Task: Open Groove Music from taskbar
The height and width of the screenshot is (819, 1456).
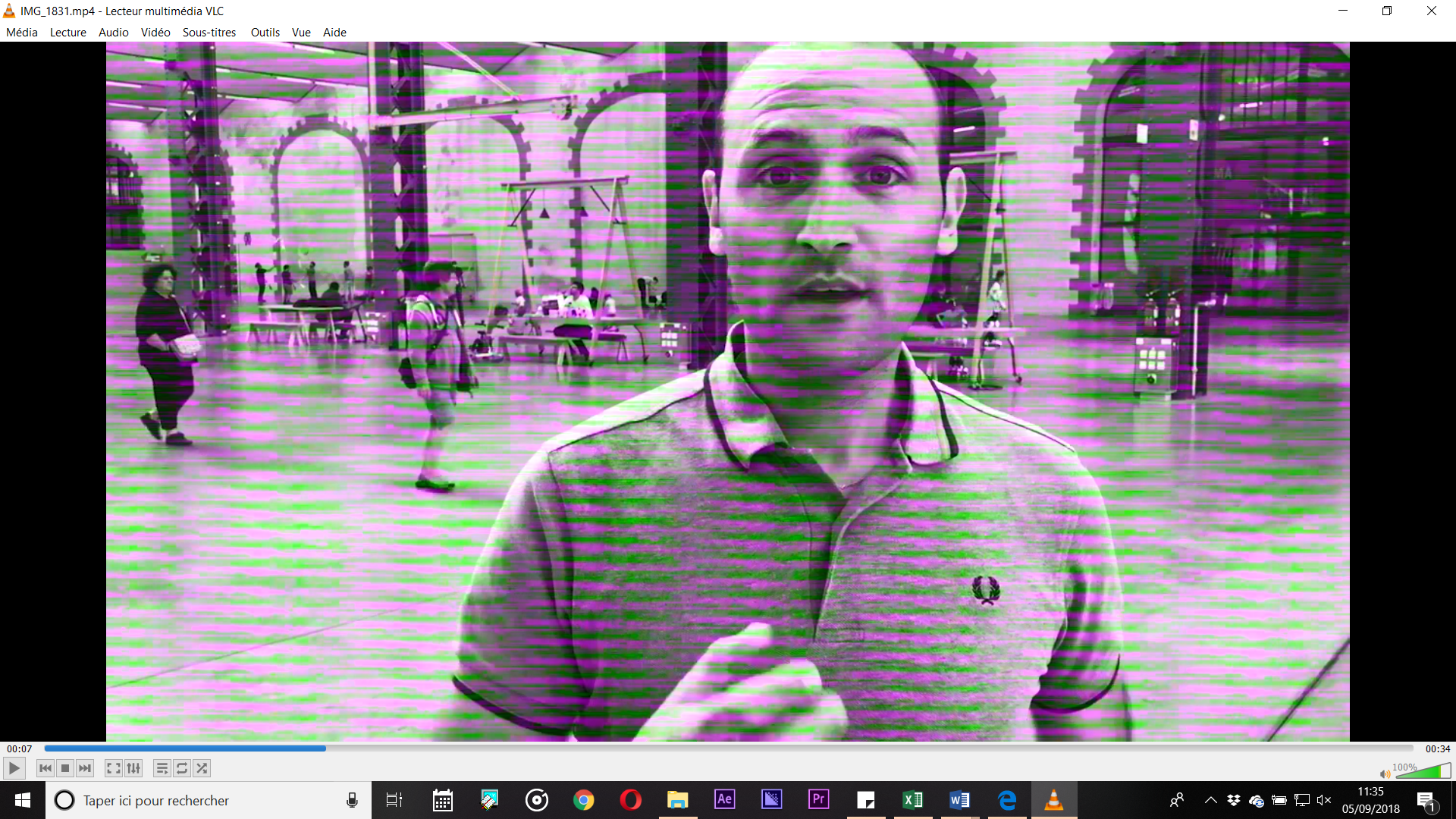Action: pos(537,800)
